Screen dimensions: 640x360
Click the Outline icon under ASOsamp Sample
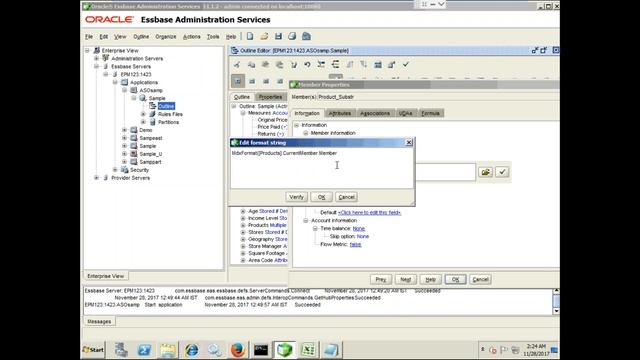pyautogui.click(x=153, y=106)
